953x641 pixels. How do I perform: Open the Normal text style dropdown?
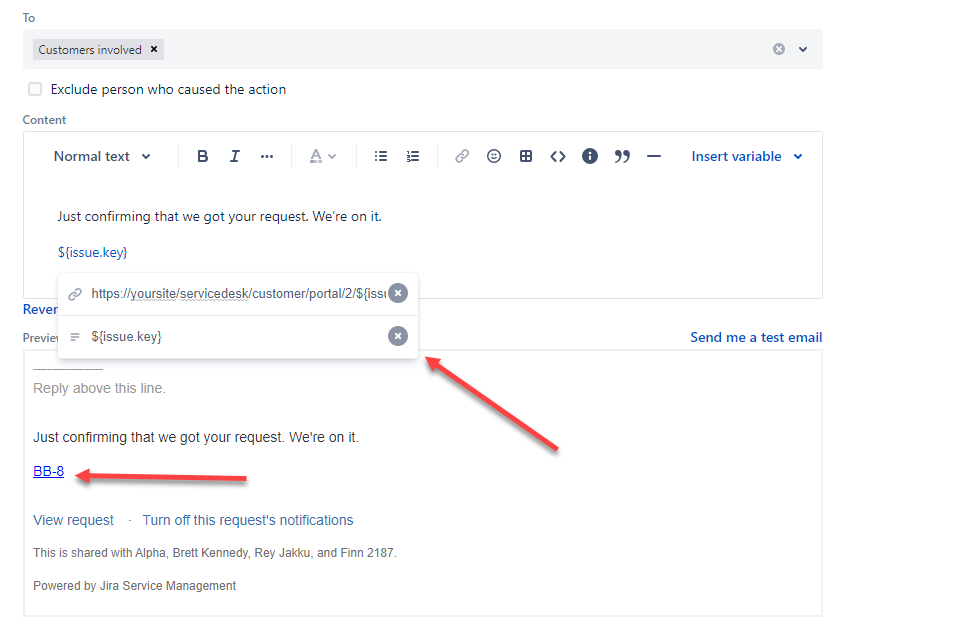tap(102, 157)
